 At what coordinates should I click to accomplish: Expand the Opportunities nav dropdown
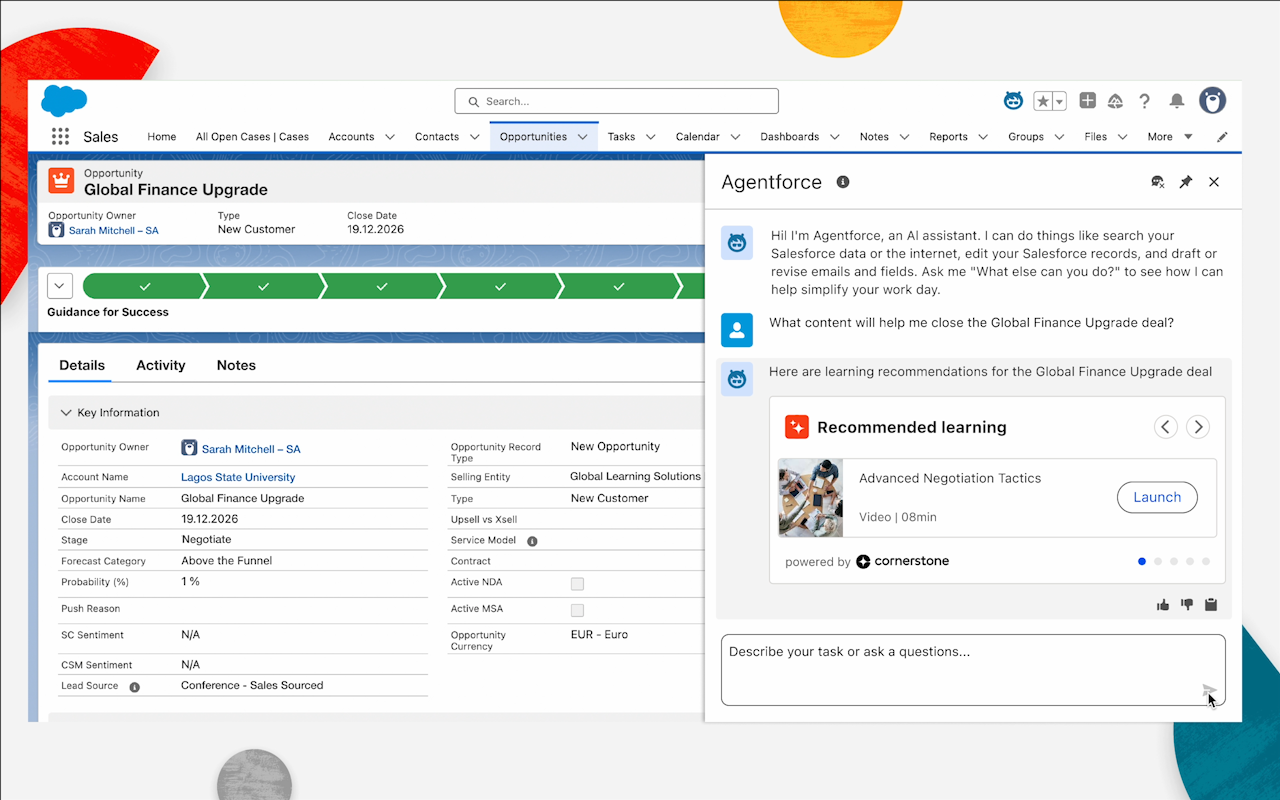(583, 137)
